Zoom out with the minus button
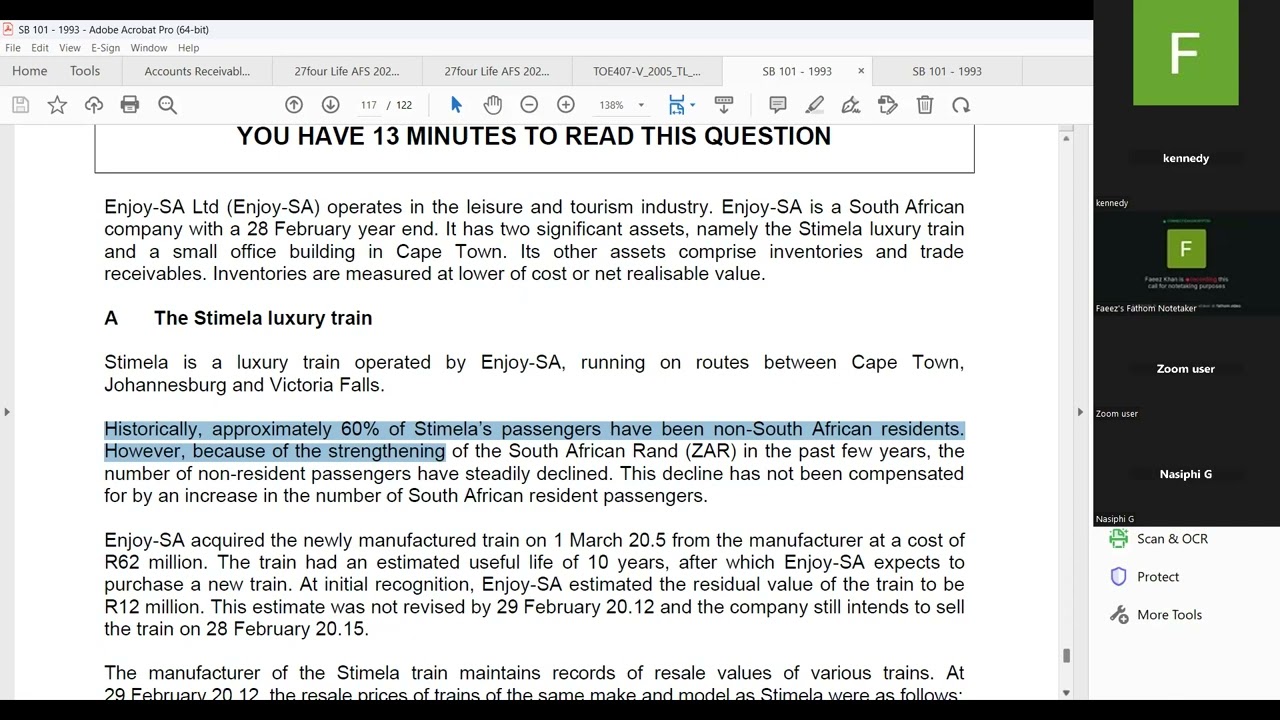 529,105
